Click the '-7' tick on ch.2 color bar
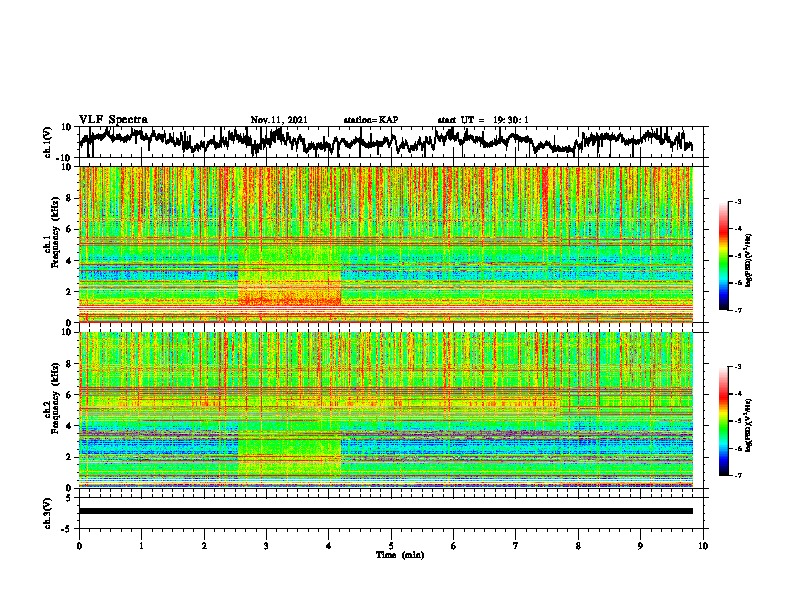The width and height of the screenshot is (792, 612). [x=737, y=475]
